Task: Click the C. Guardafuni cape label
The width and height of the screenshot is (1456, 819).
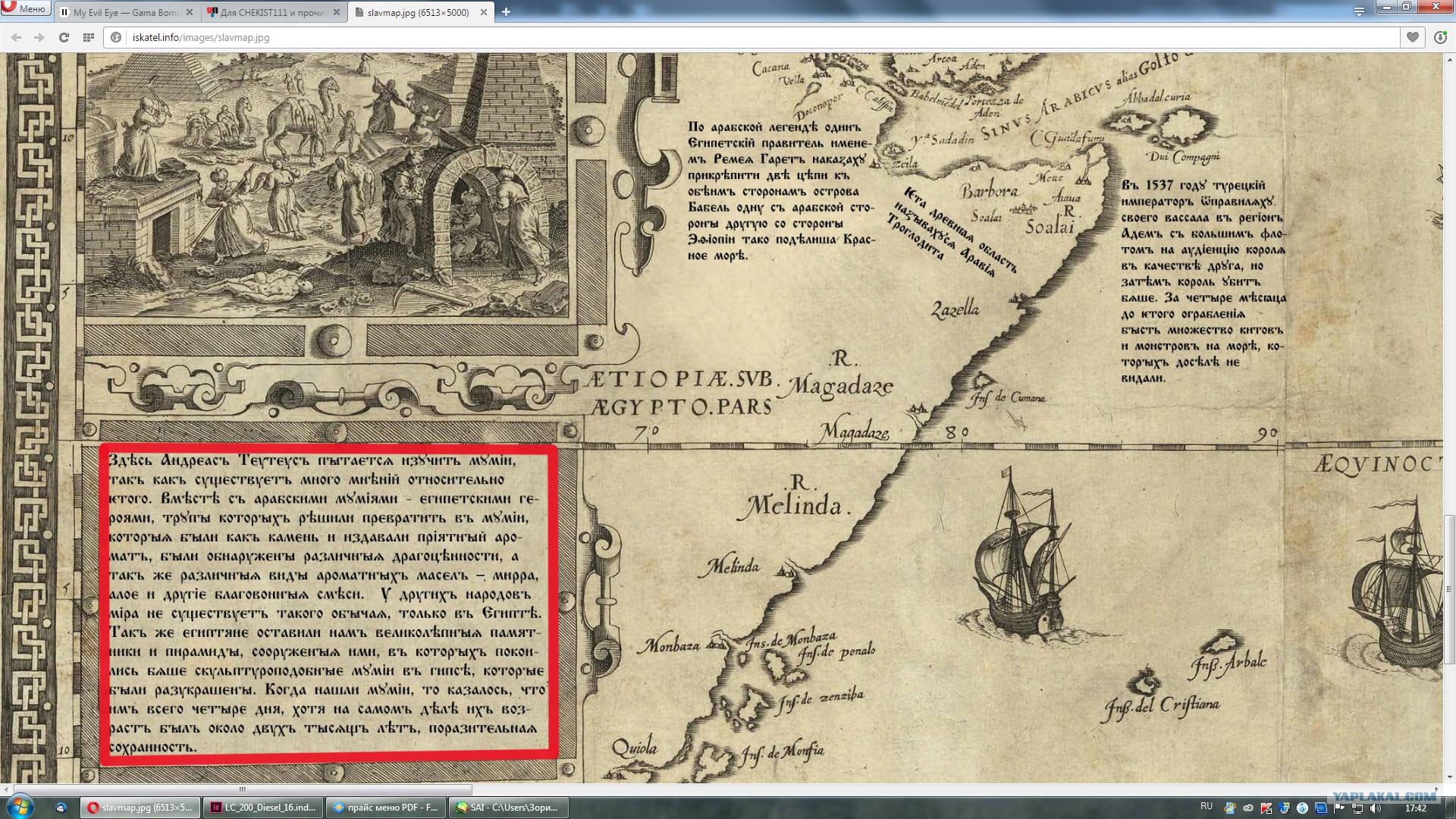Action: coord(1068,138)
